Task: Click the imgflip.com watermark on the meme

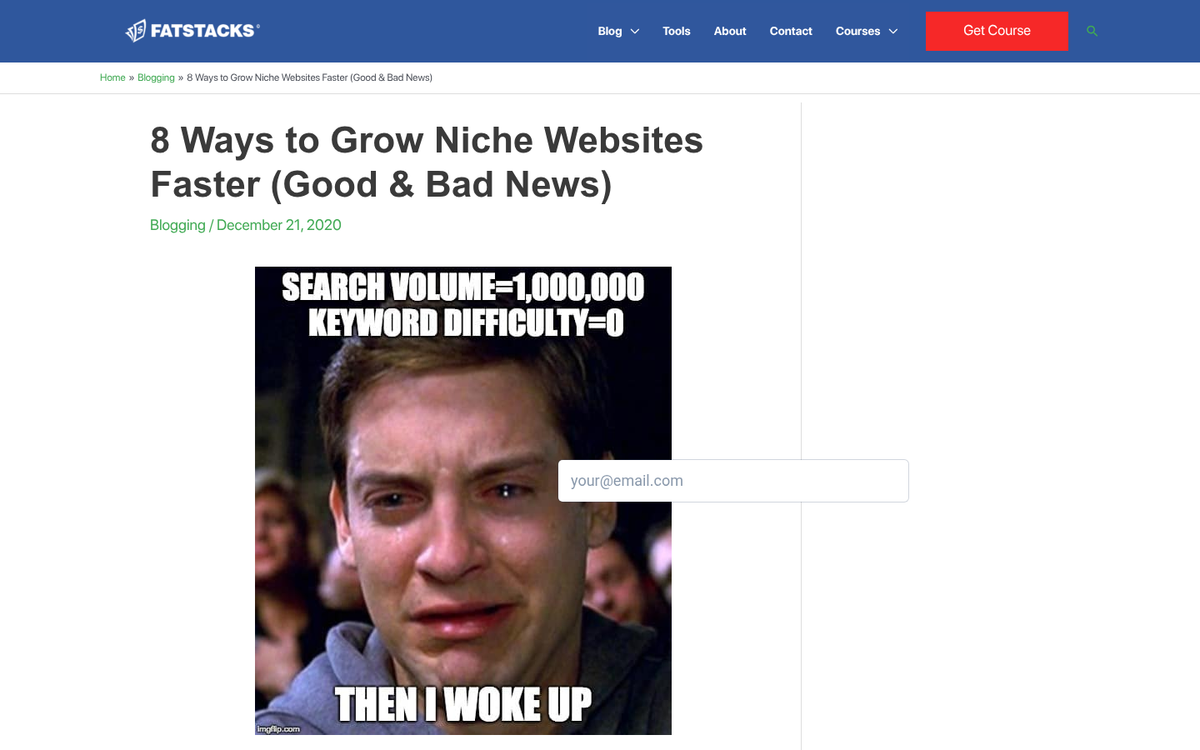Action: tap(278, 729)
